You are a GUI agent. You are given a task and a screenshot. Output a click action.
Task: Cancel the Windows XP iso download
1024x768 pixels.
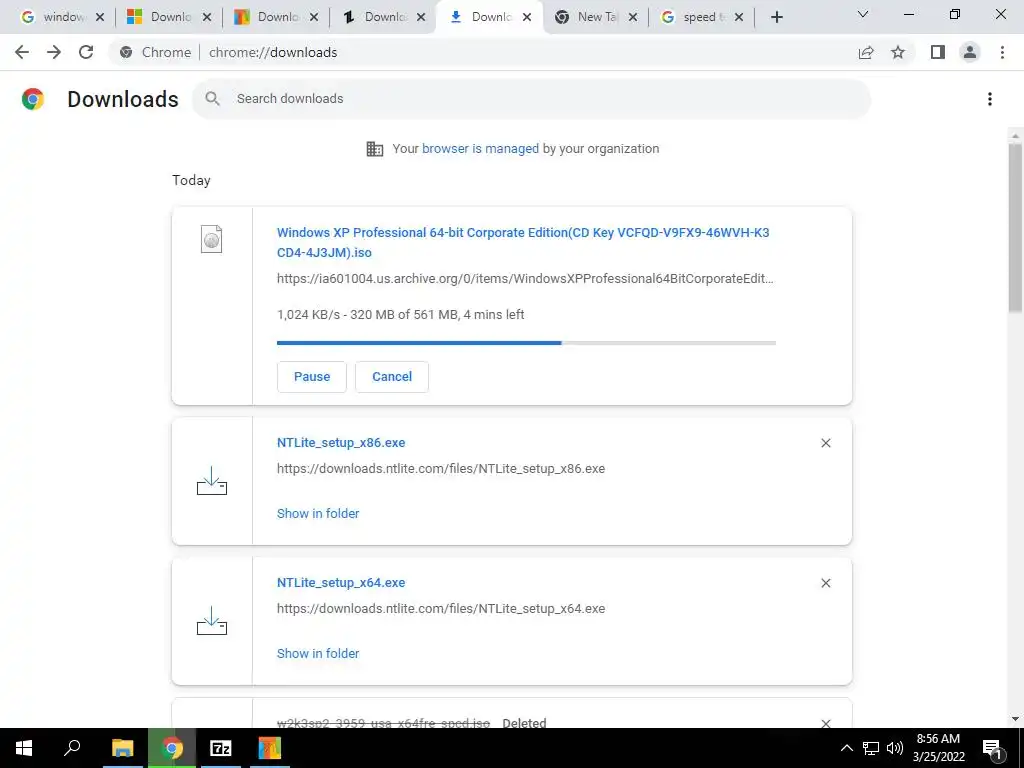[x=392, y=377]
